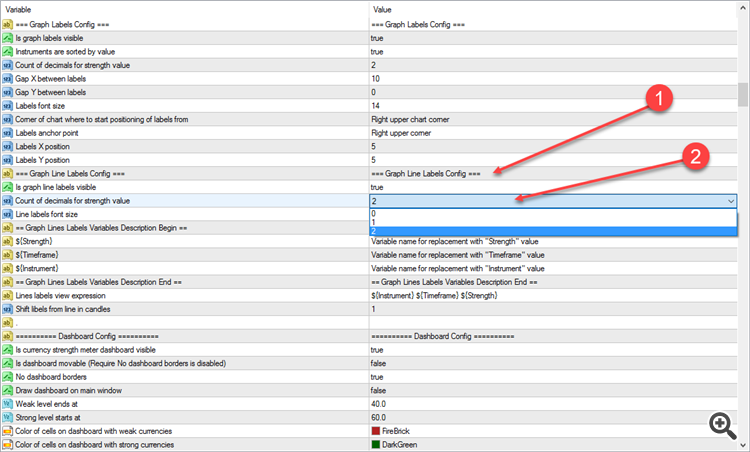Screen dimensions: 750x452
Task: Click the icon beside 'Lines labels view expression'
Action: pos(7,296)
